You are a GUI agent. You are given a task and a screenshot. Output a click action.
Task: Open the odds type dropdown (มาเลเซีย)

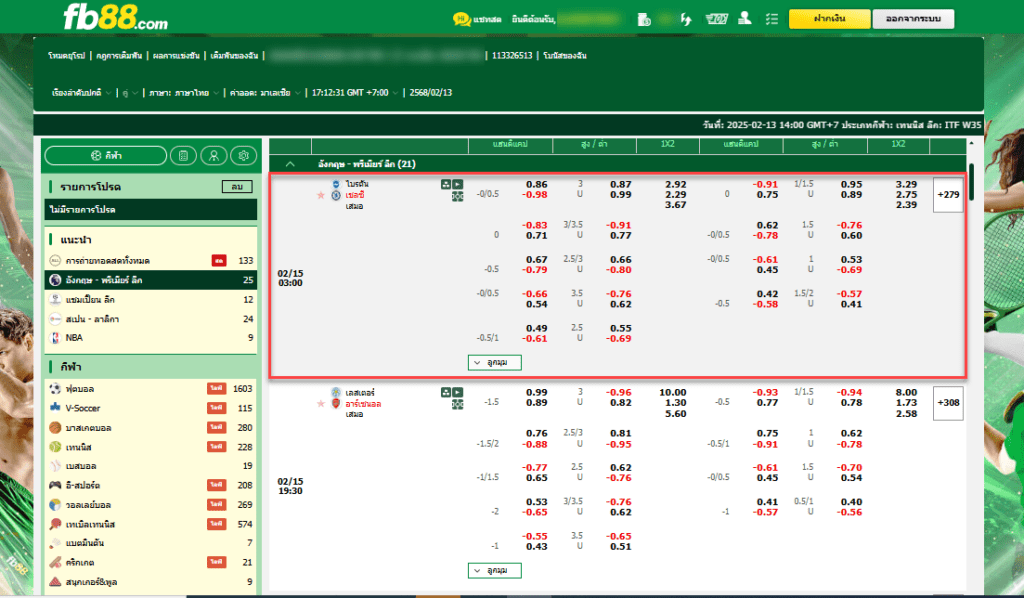265,93
